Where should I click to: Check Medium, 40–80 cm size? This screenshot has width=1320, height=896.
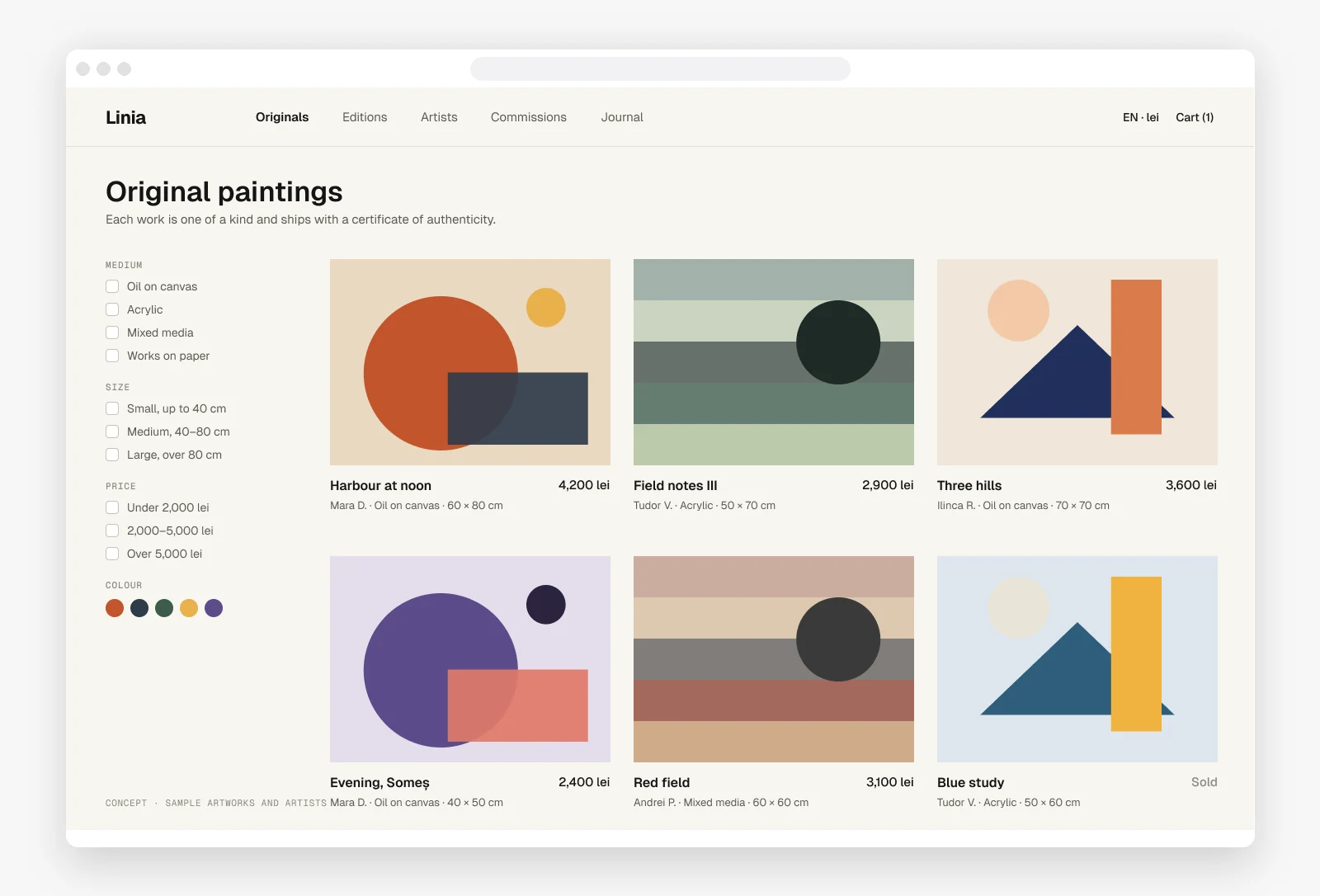pos(112,431)
